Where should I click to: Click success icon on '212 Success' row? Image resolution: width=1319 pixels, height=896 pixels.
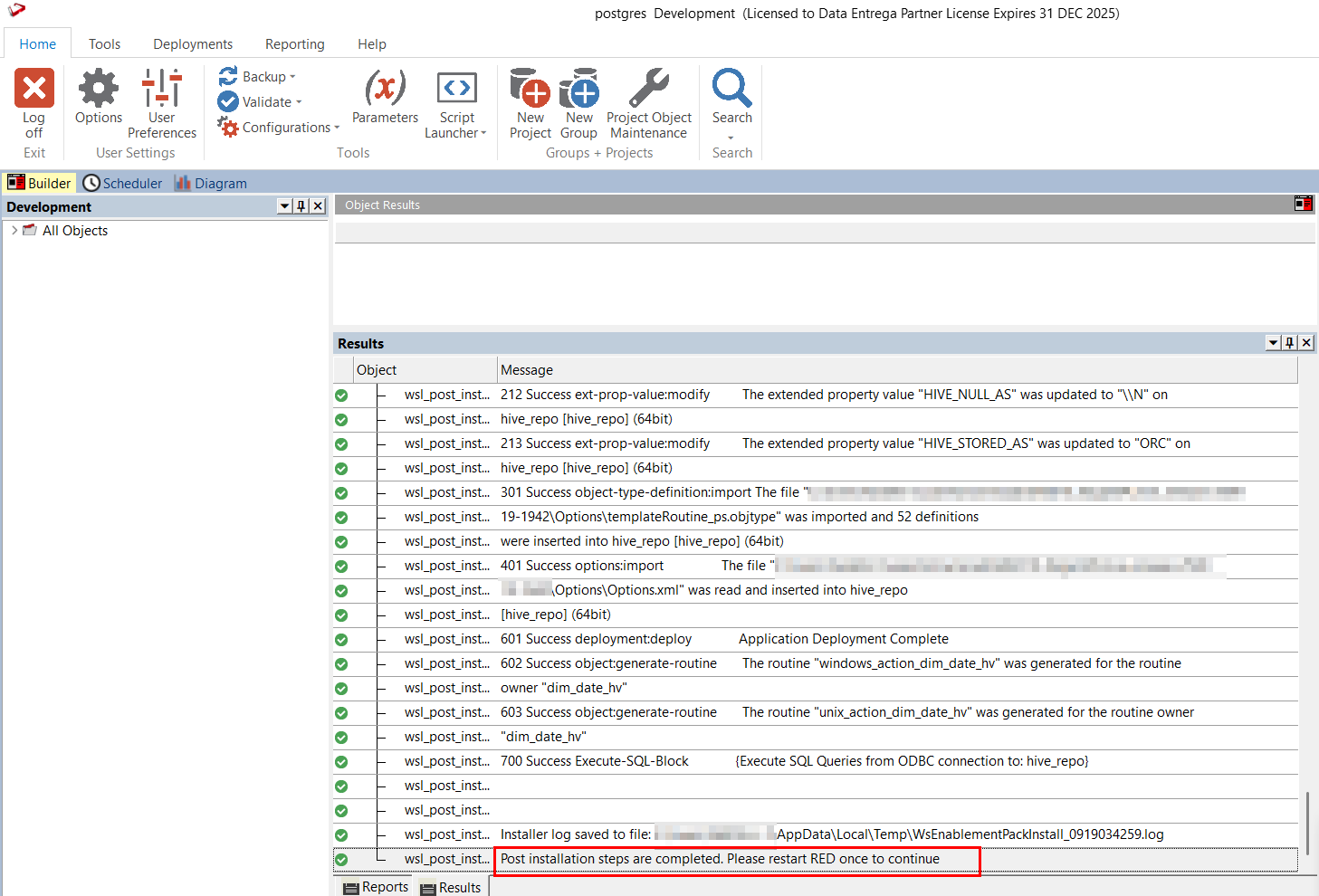click(341, 396)
